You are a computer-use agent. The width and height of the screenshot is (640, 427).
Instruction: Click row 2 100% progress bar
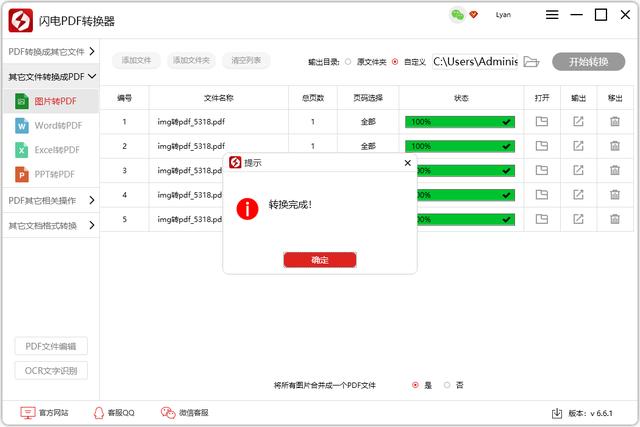pyautogui.click(x=460, y=146)
